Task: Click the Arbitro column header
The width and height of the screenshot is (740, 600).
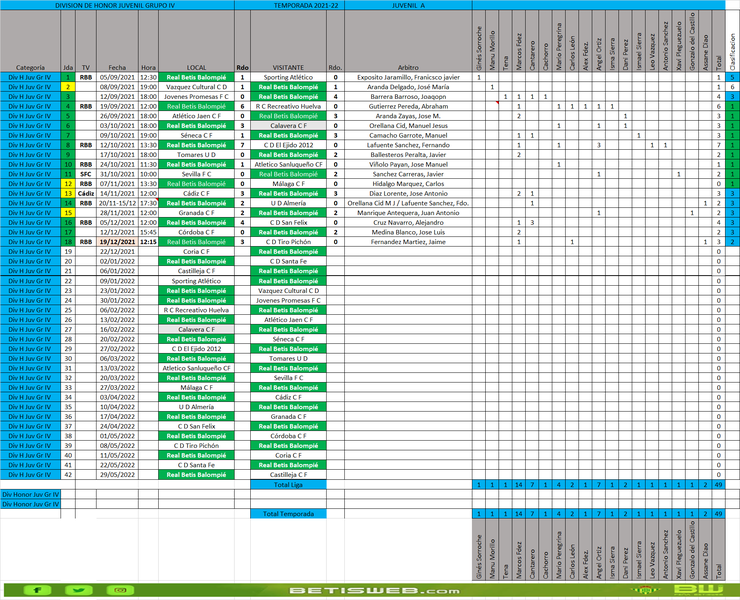Action: pos(408,68)
